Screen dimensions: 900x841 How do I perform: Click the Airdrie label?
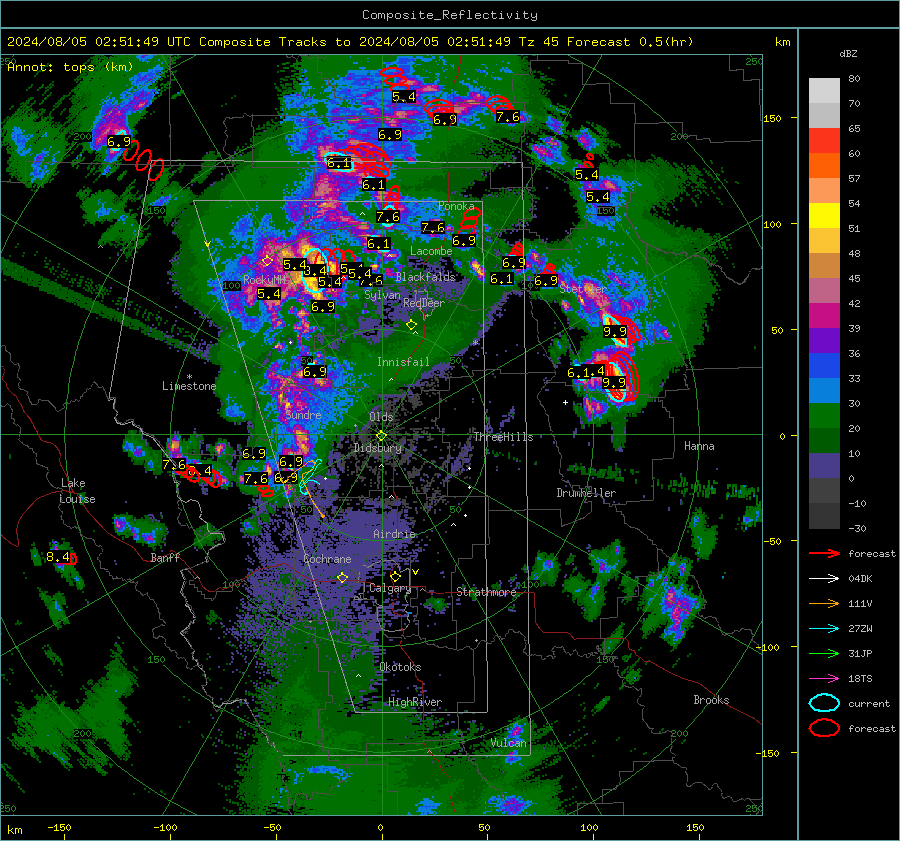394,534
